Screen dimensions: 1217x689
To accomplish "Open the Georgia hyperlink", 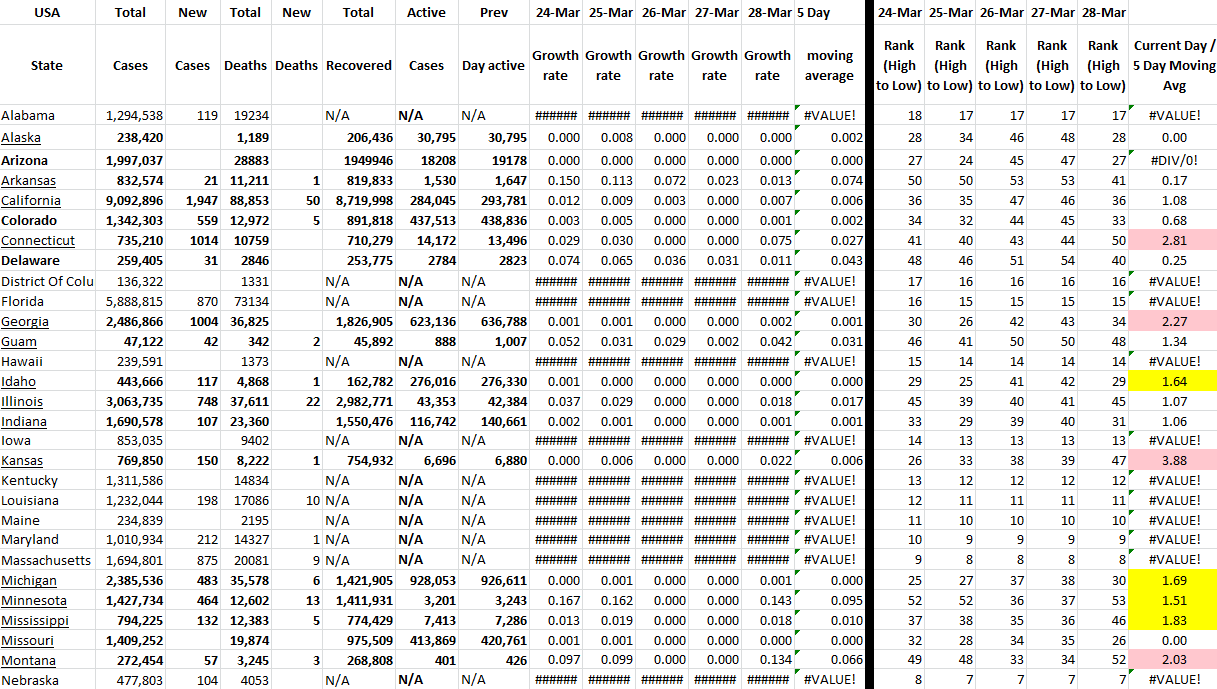I will coord(25,321).
